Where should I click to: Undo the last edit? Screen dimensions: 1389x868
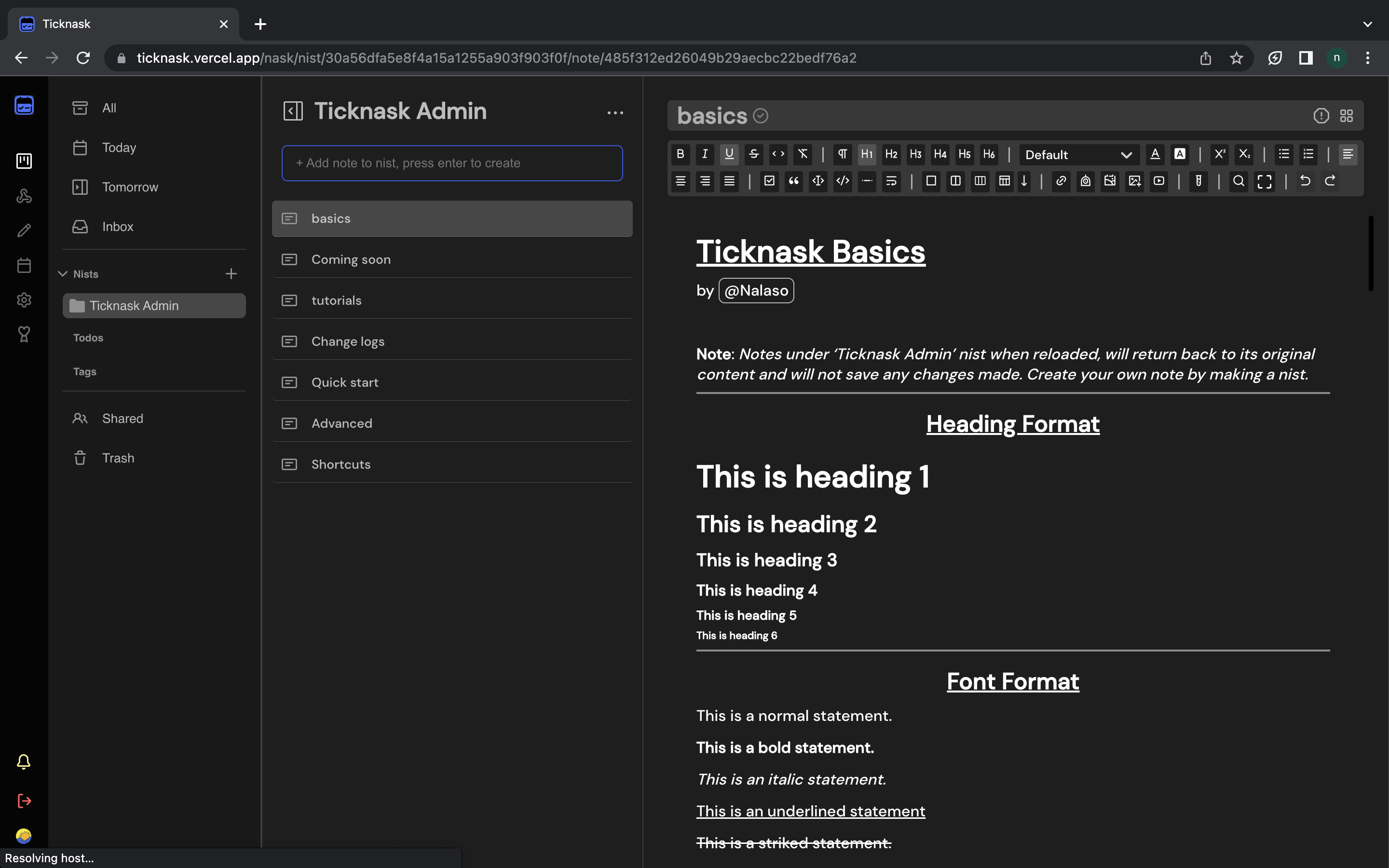coord(1305,181)
